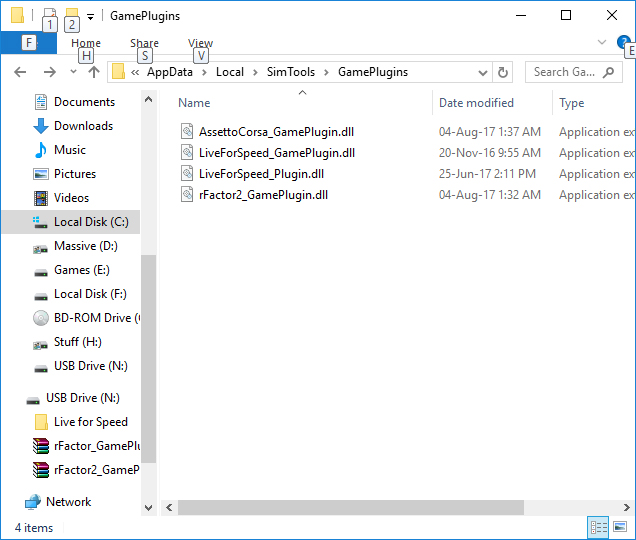
Task: Select Local Disk (C:) in the sidebar
Action: coord(71,222)
